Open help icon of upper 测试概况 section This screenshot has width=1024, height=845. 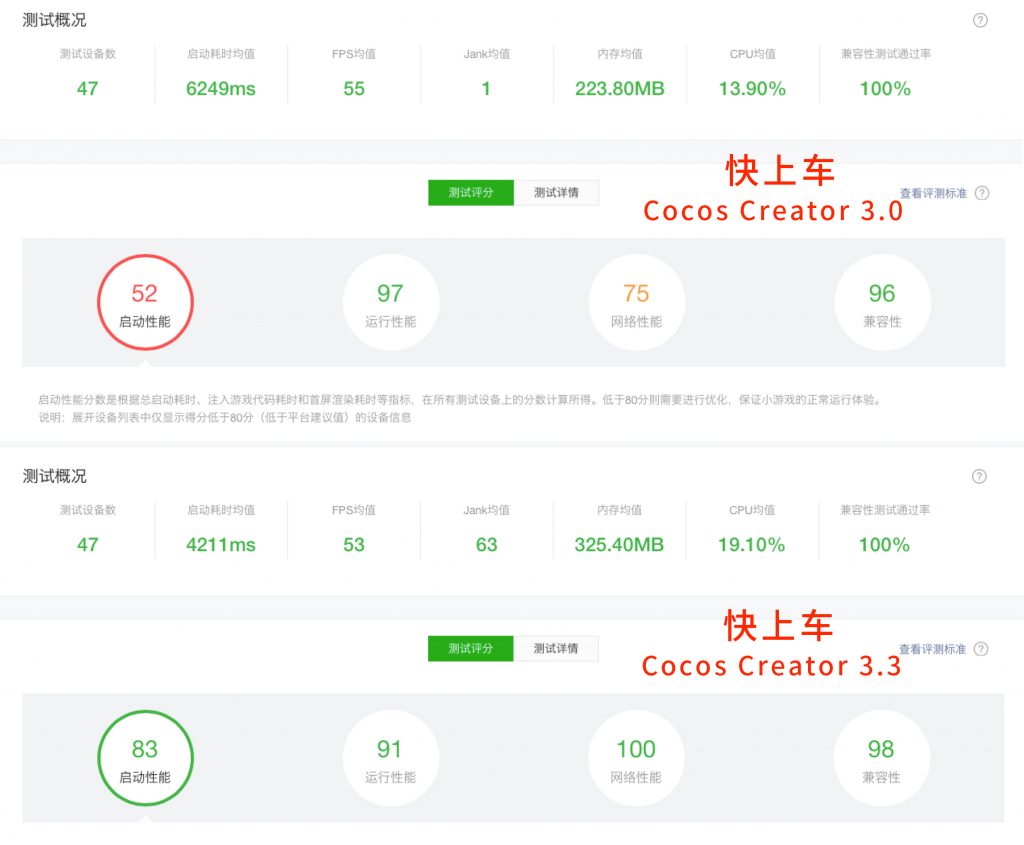tap(980, 20)
